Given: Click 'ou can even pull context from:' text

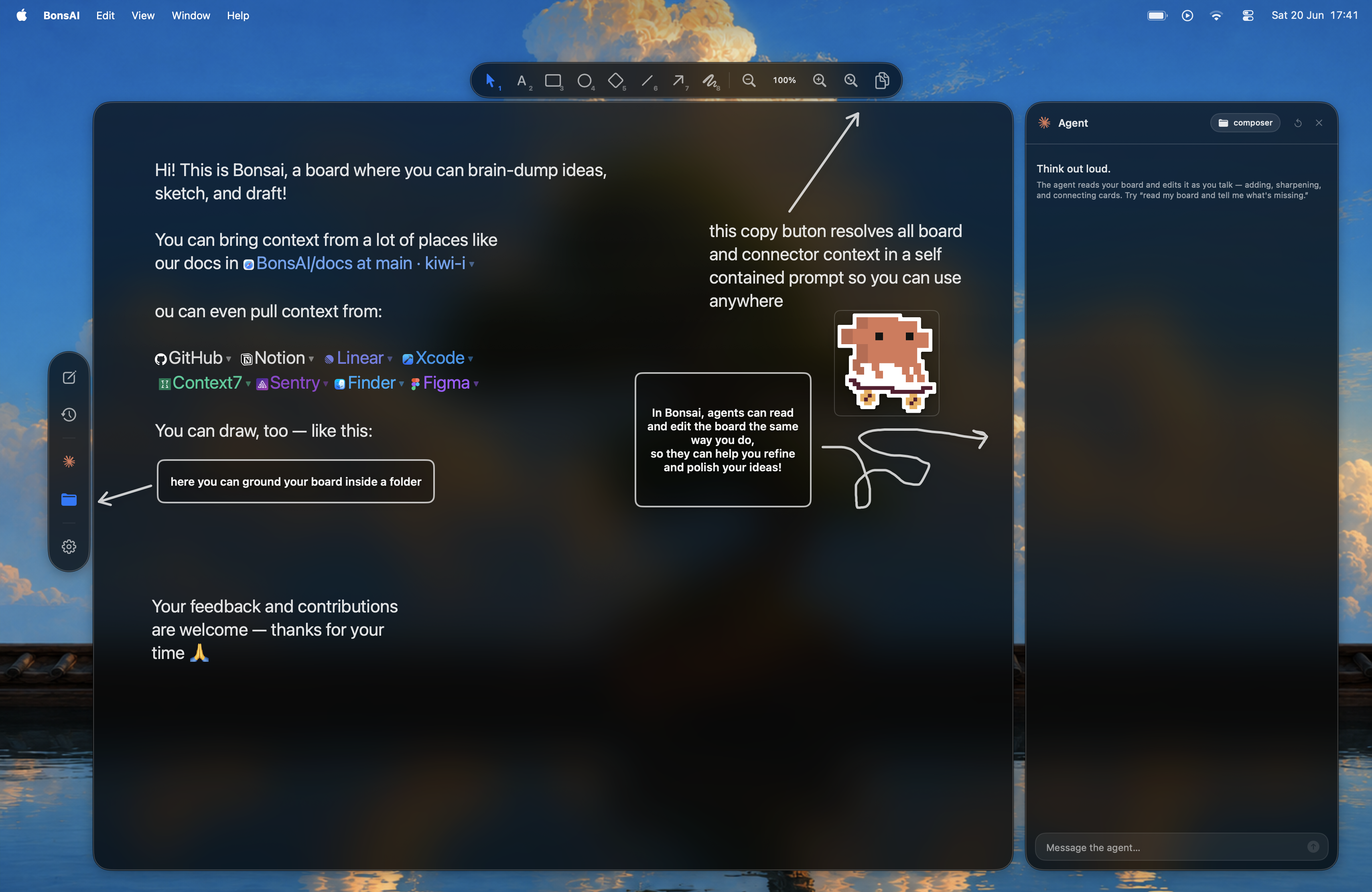Looking at the screenshot, I should pos(268,311).
